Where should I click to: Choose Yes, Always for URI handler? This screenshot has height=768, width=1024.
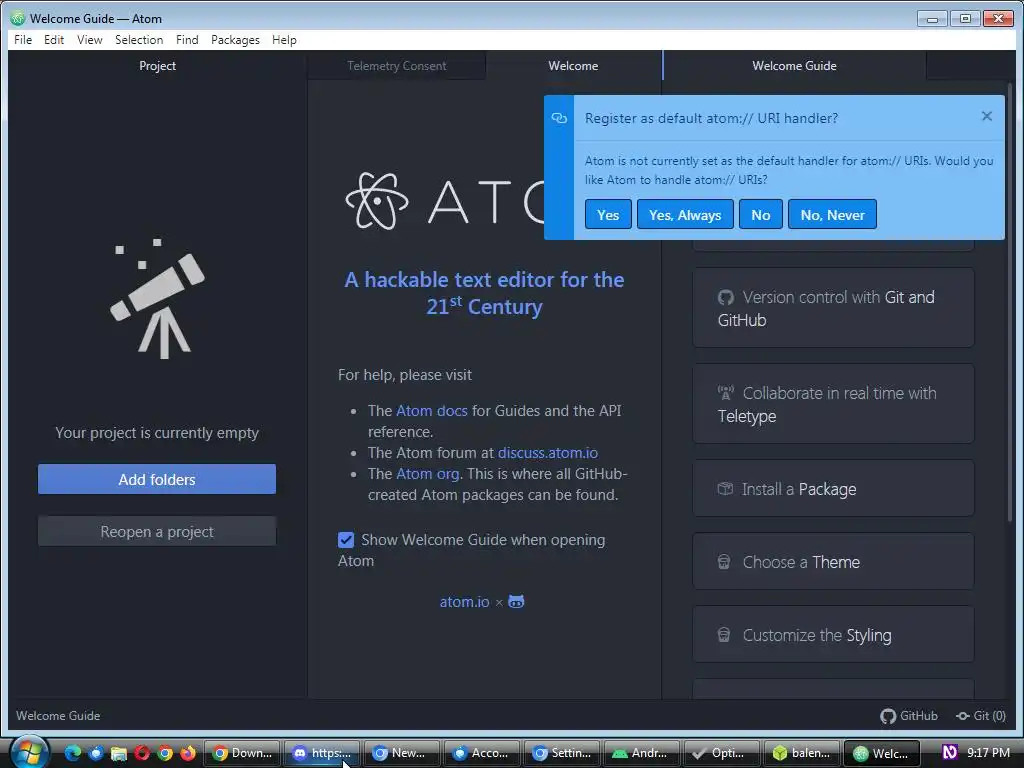coord(685,214)
